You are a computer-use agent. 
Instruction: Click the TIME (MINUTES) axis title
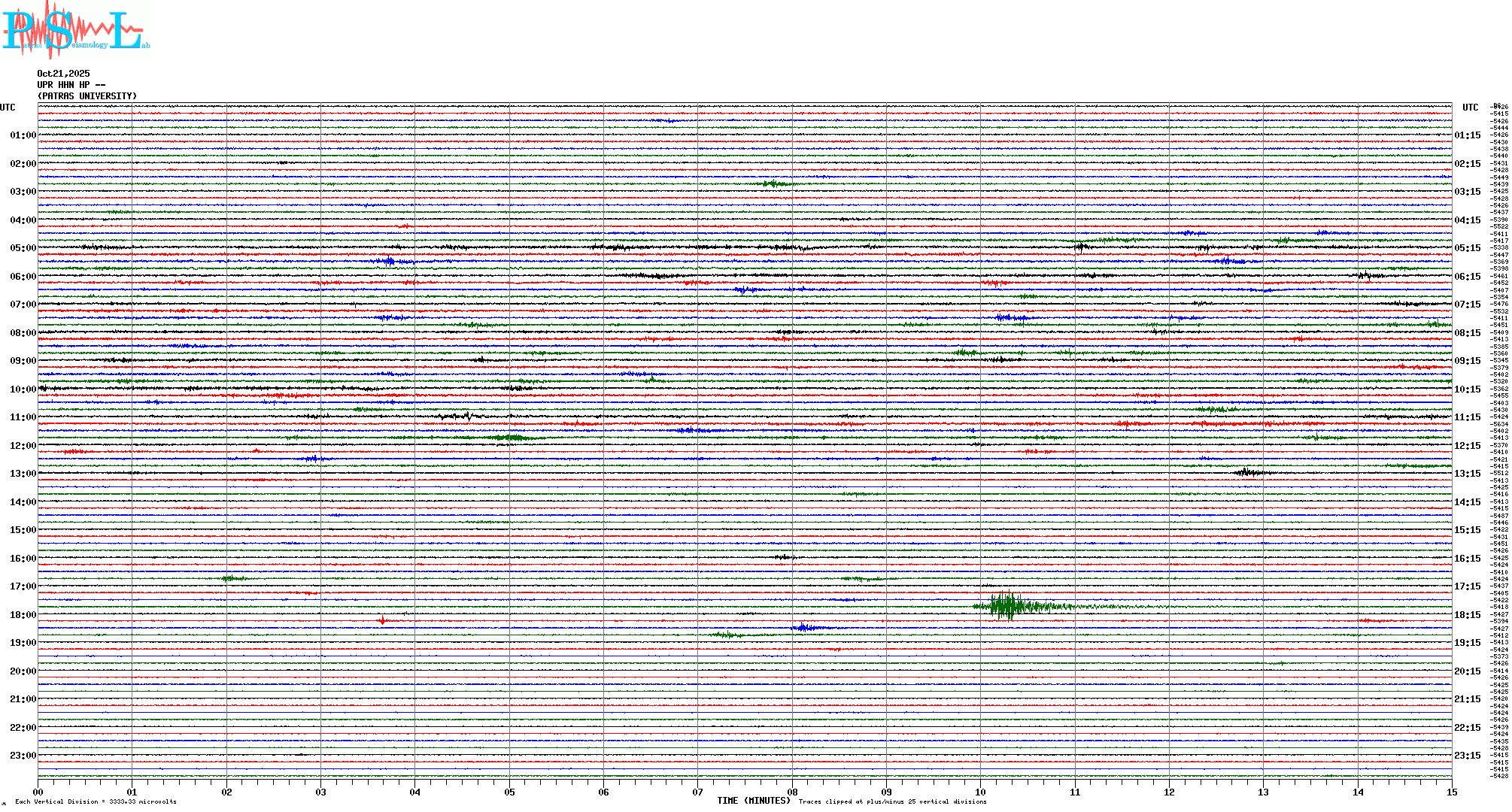(754, 801)
